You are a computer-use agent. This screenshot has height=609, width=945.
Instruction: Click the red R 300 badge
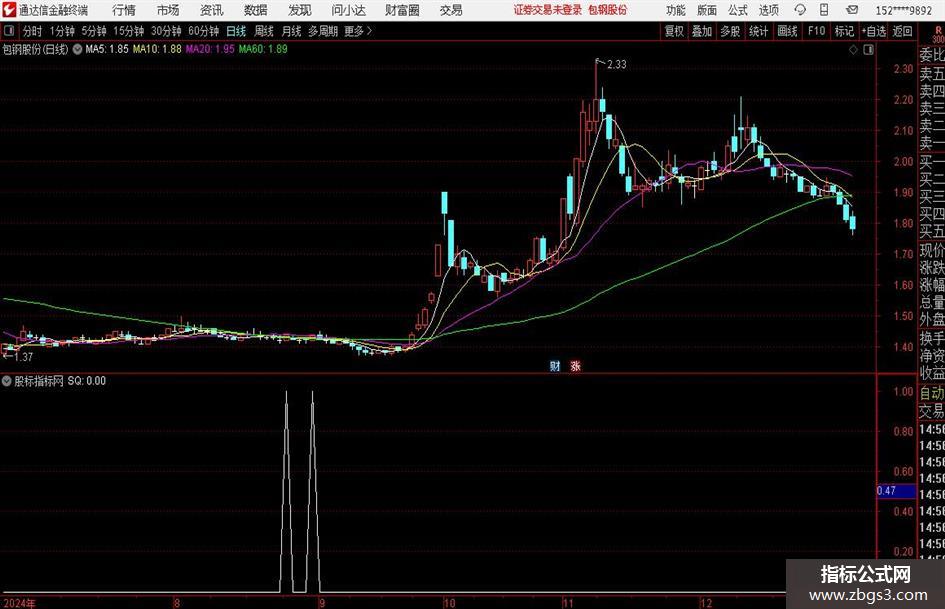(x=938, y=35)
